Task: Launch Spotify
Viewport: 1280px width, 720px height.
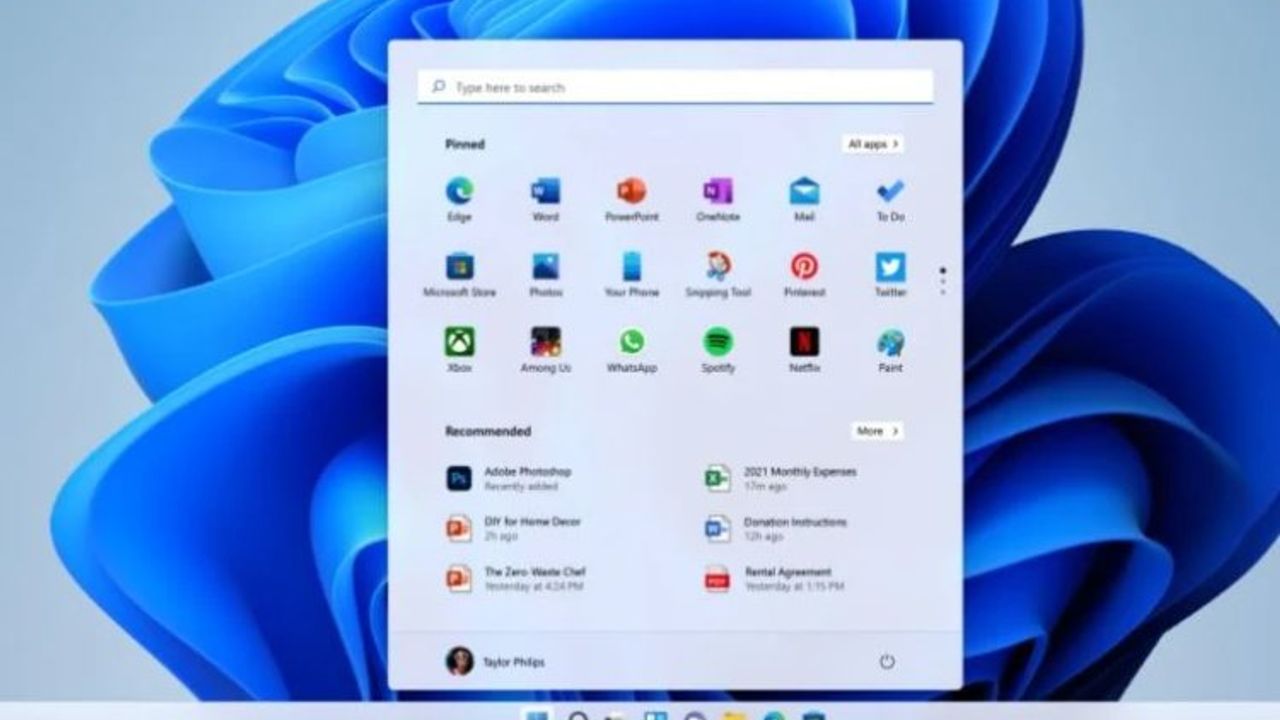Action: [x=718, y=350]
